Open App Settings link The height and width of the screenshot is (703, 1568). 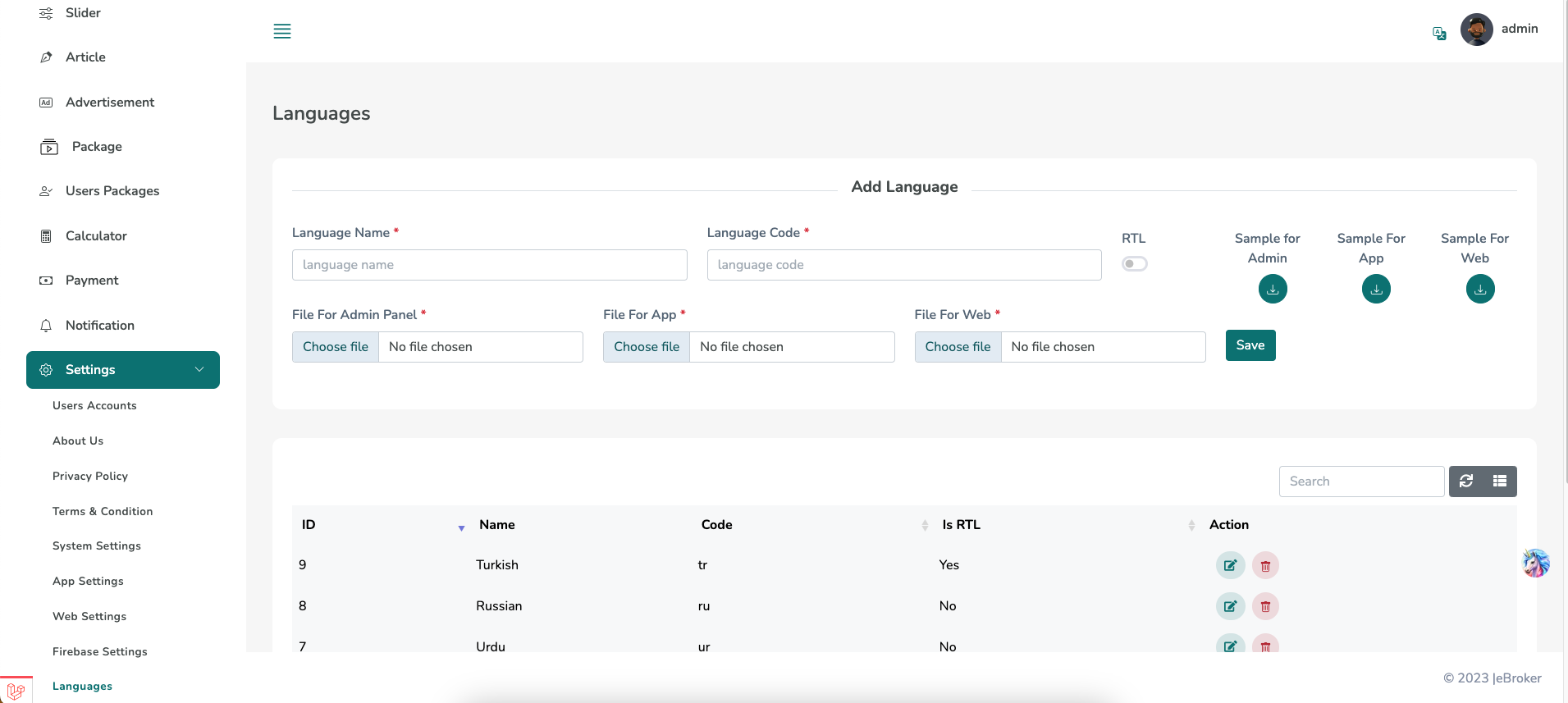(88, 582)
